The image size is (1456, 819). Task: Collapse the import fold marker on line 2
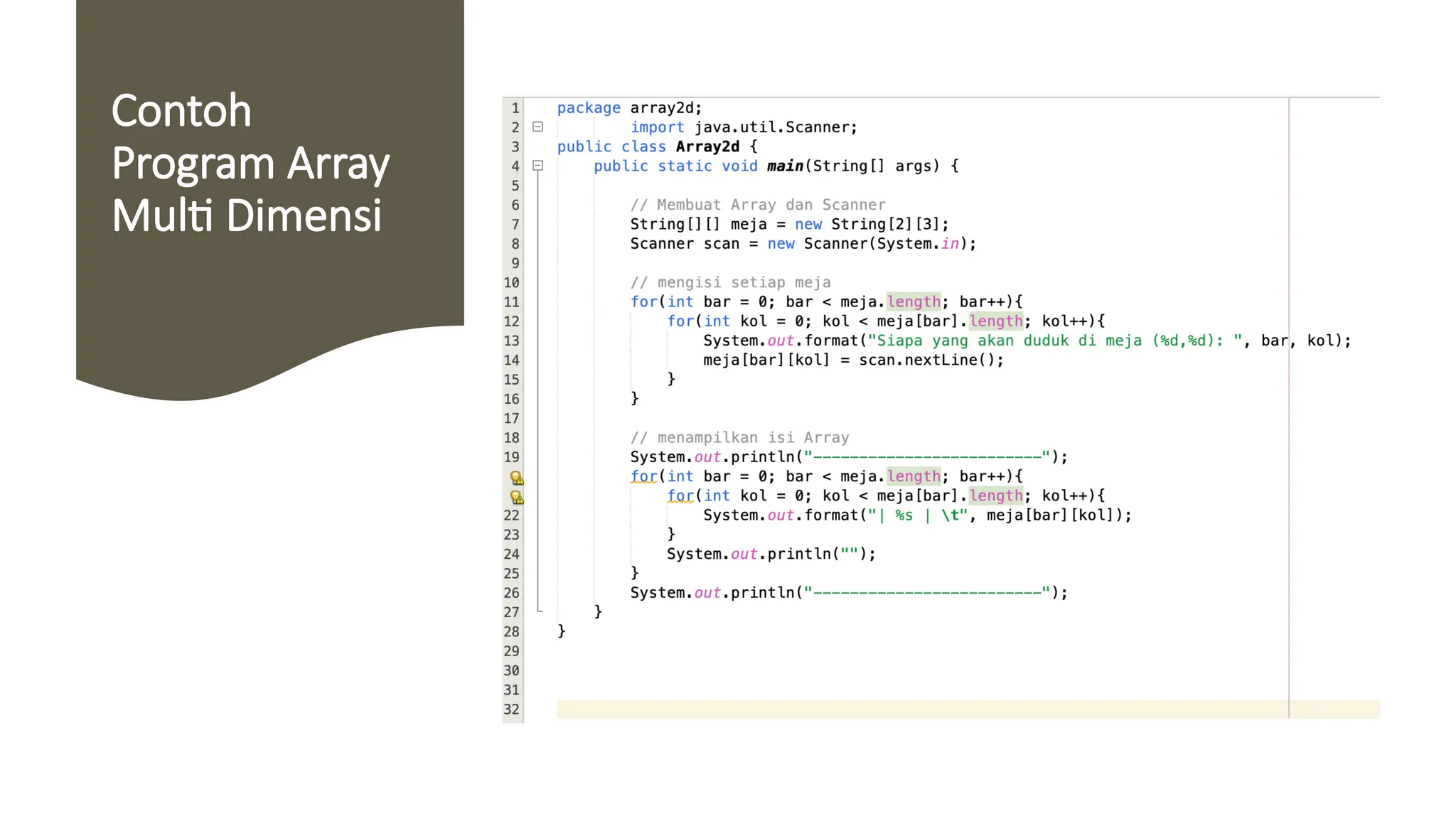pos(538,127)
